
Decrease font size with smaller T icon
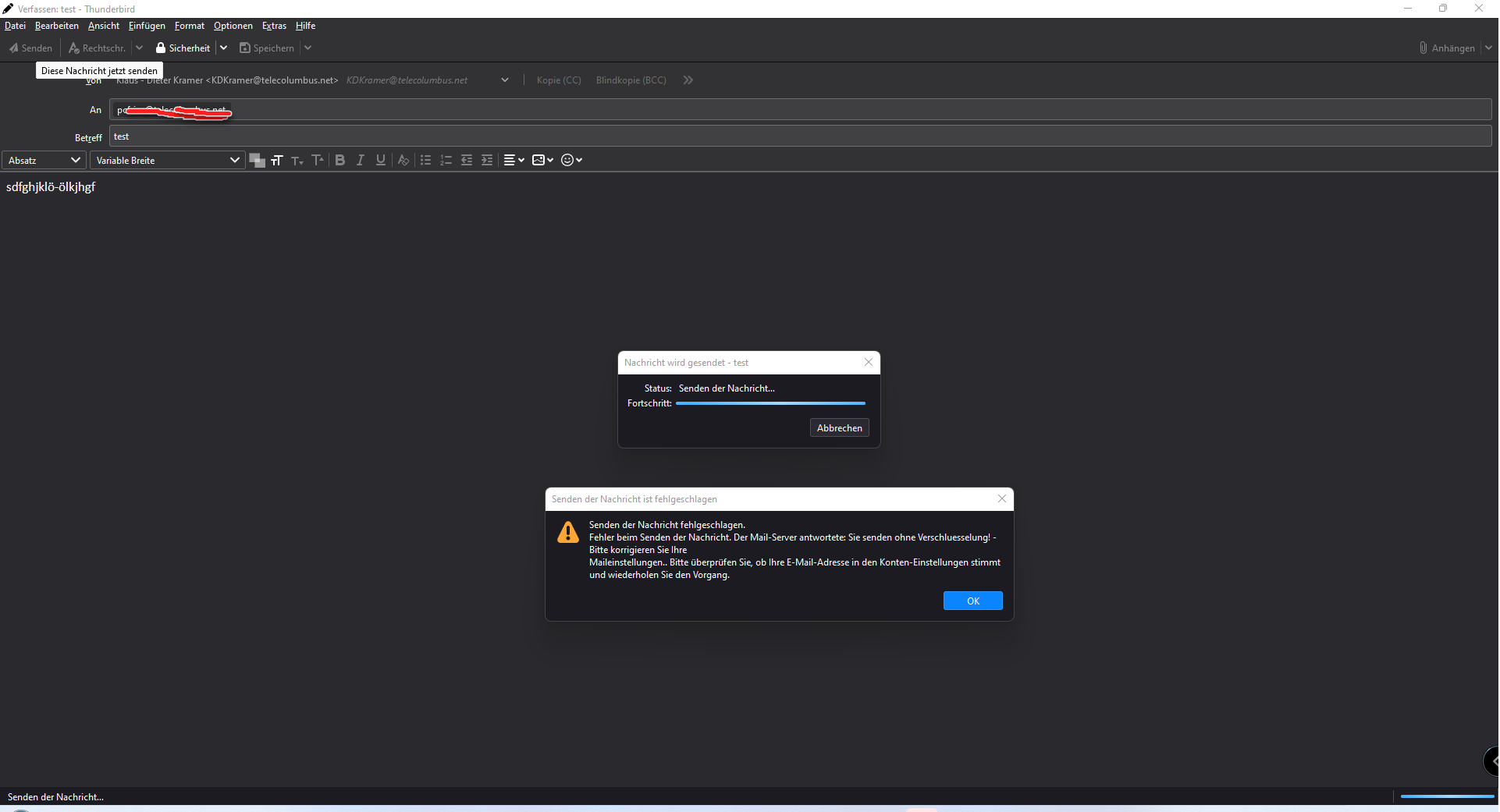pyautogui.click(x=297, y=160)
